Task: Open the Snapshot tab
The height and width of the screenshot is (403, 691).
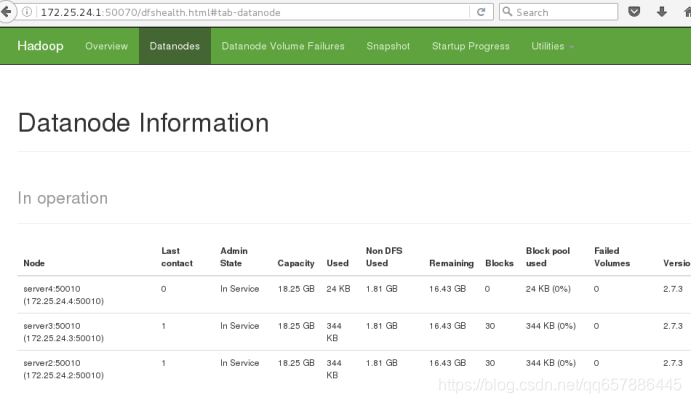Action: tap(388, 46)
